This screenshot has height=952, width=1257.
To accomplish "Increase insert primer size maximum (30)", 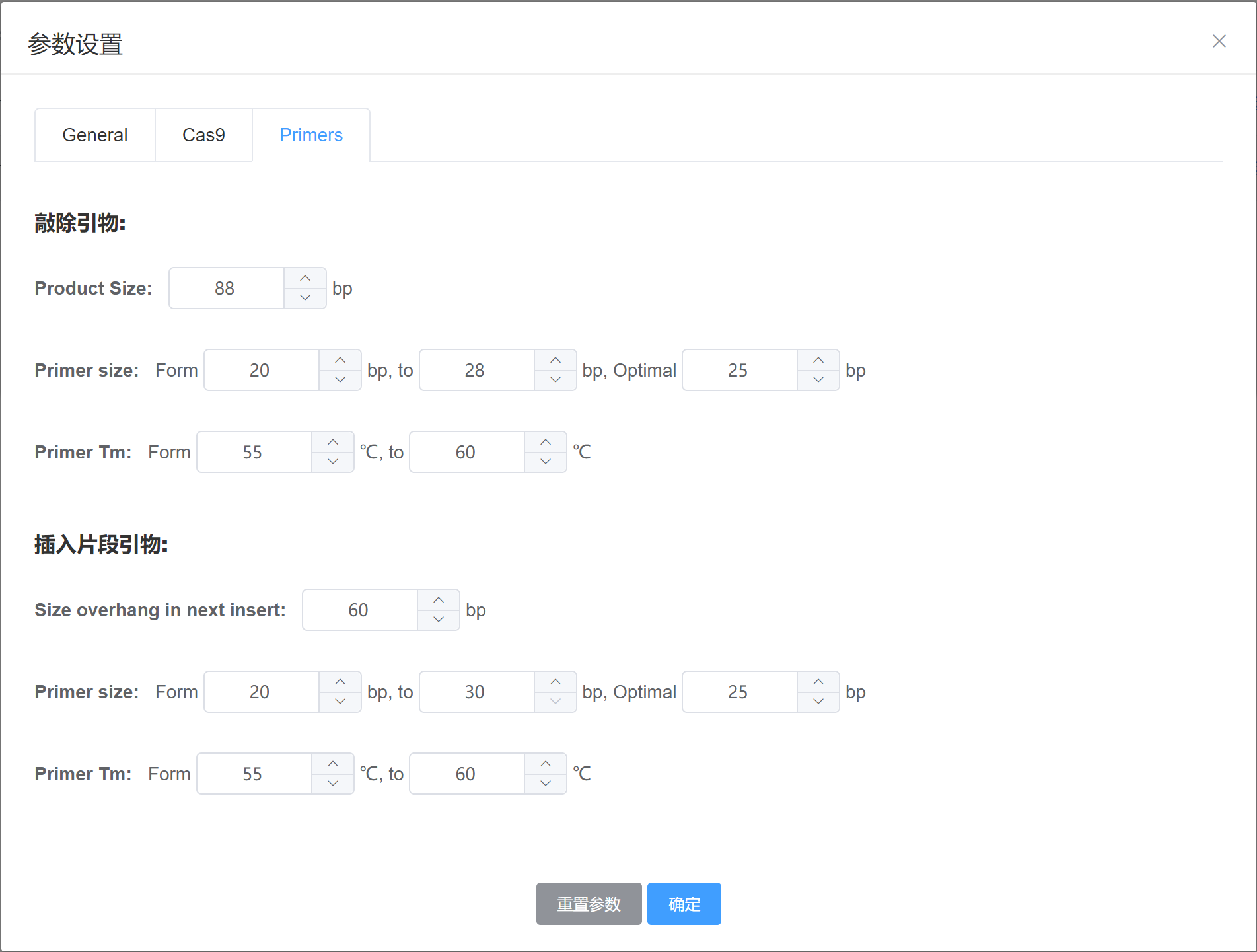I will tap(556, 682).
